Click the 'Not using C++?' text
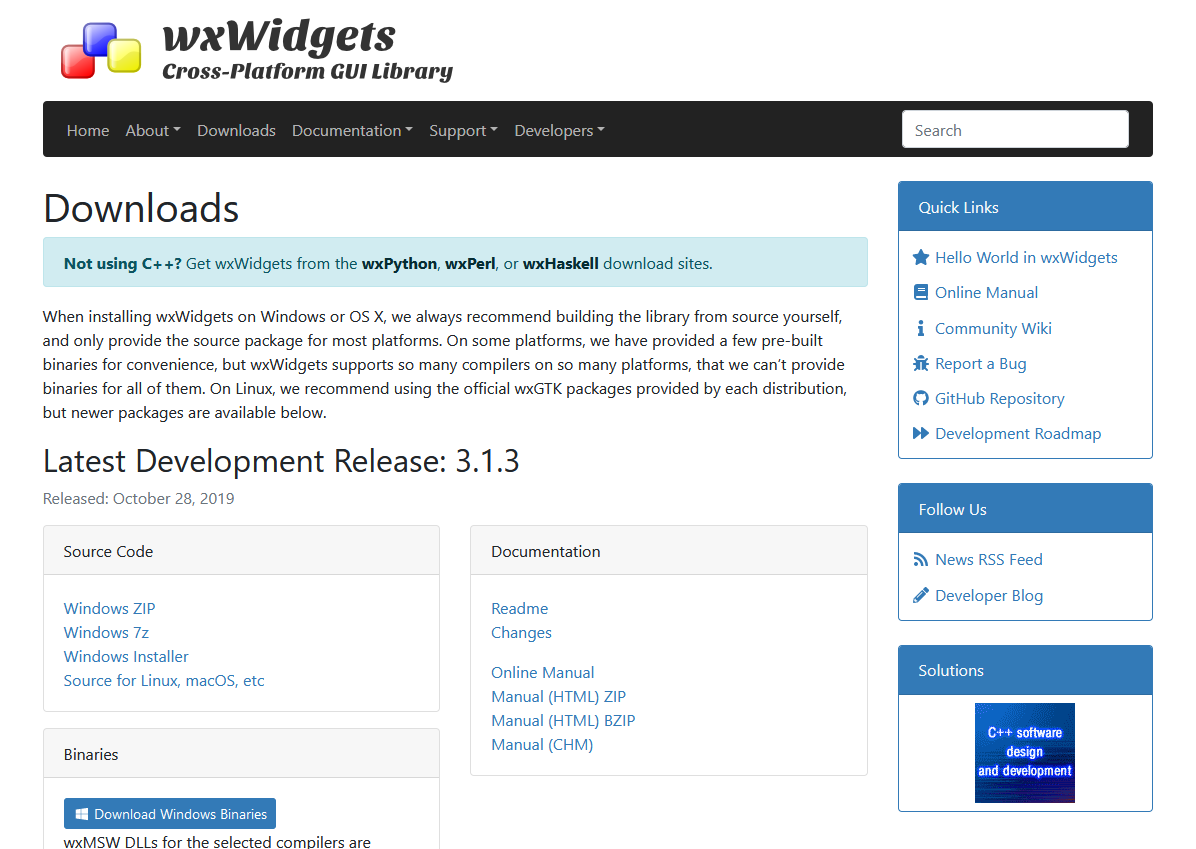The height and width of the screenshot is (849, 1196). [123, 263]
